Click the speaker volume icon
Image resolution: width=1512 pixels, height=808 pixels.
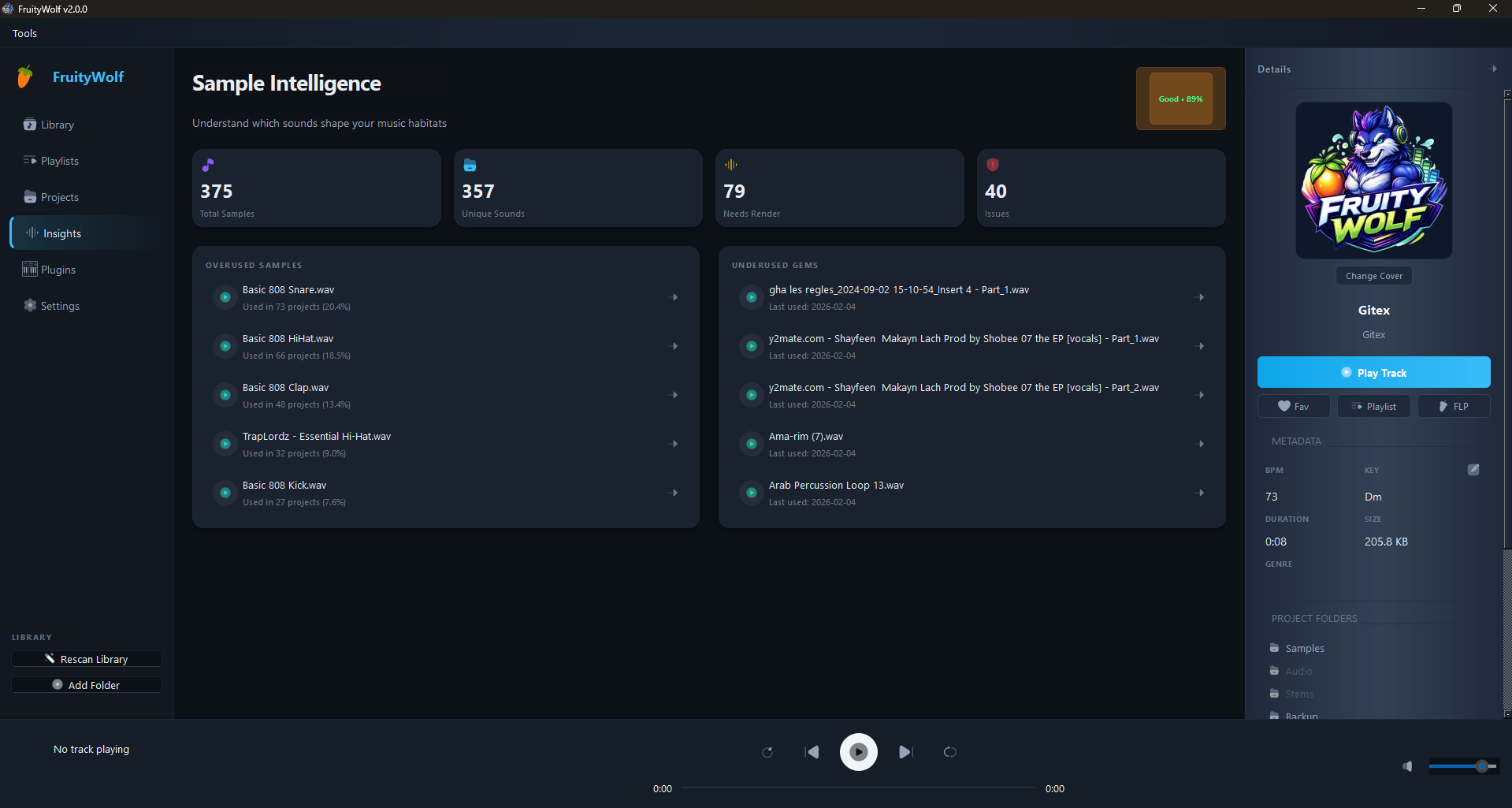point(1407,766)
